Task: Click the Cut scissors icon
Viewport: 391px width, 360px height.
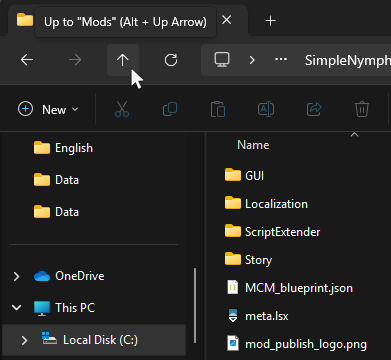Action: (x=122, y=109)
